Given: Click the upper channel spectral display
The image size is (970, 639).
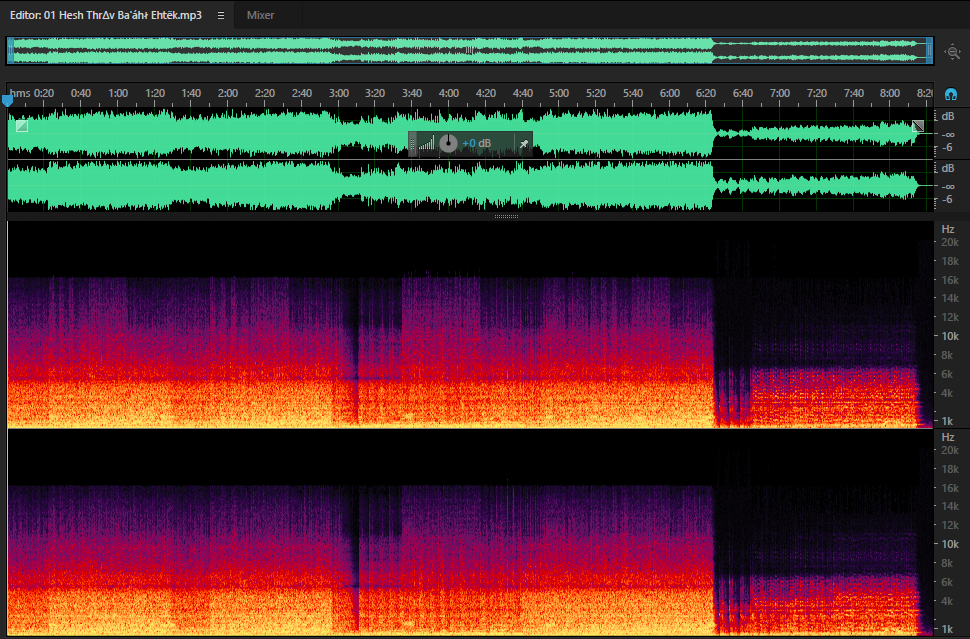Looking at the screenshot, I should [x=470, y=324].
